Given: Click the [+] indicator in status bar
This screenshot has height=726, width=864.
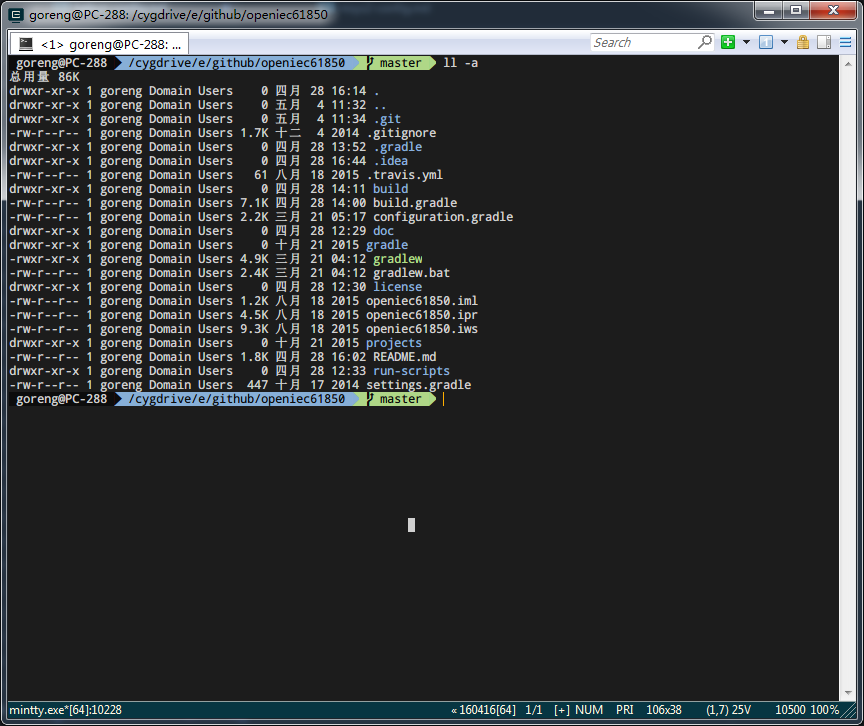Looking at the screenshot, I should pyautogui.click(x=561, y=709).
